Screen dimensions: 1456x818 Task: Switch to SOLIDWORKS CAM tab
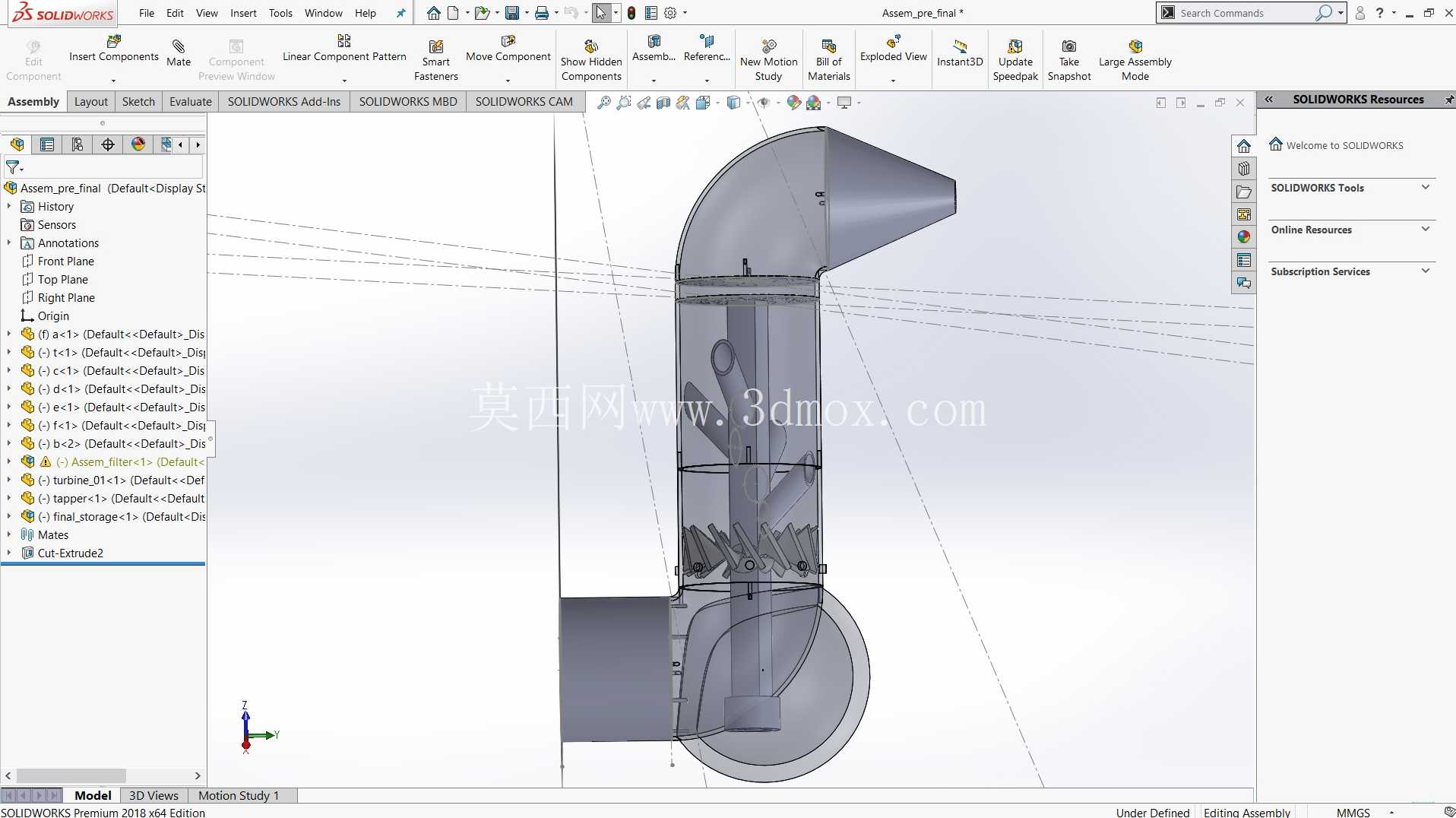coord(524,102)
